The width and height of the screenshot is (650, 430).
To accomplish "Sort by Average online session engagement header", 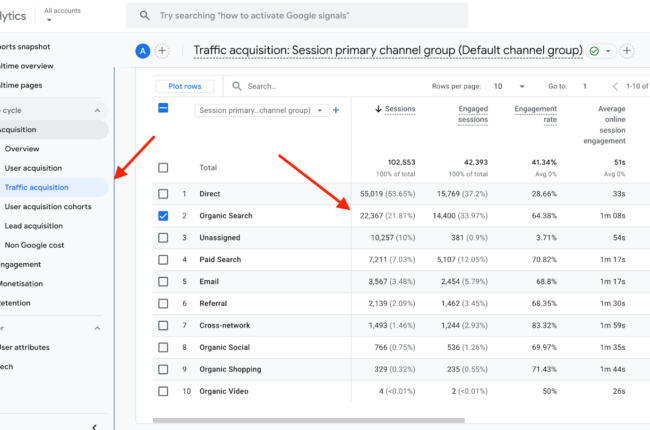I will (604, 125).
